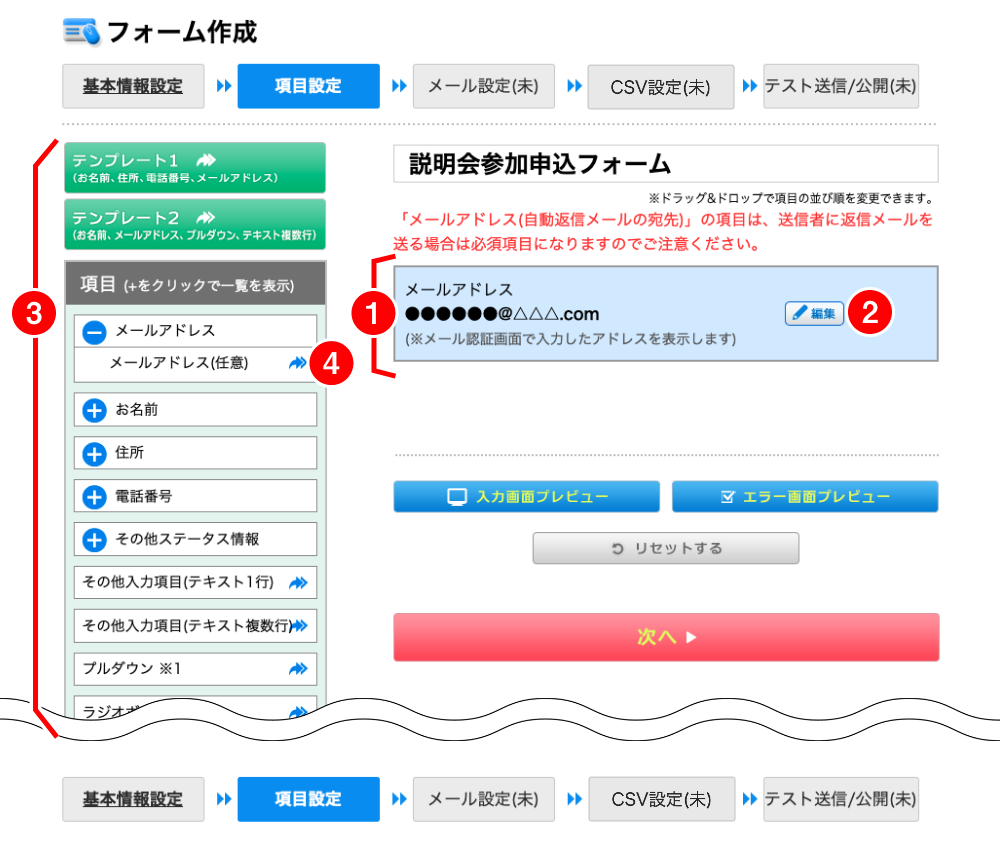1000x855 pixels.
Task: Expand 電話番号 item with plus icon
Action: (94, 497)
